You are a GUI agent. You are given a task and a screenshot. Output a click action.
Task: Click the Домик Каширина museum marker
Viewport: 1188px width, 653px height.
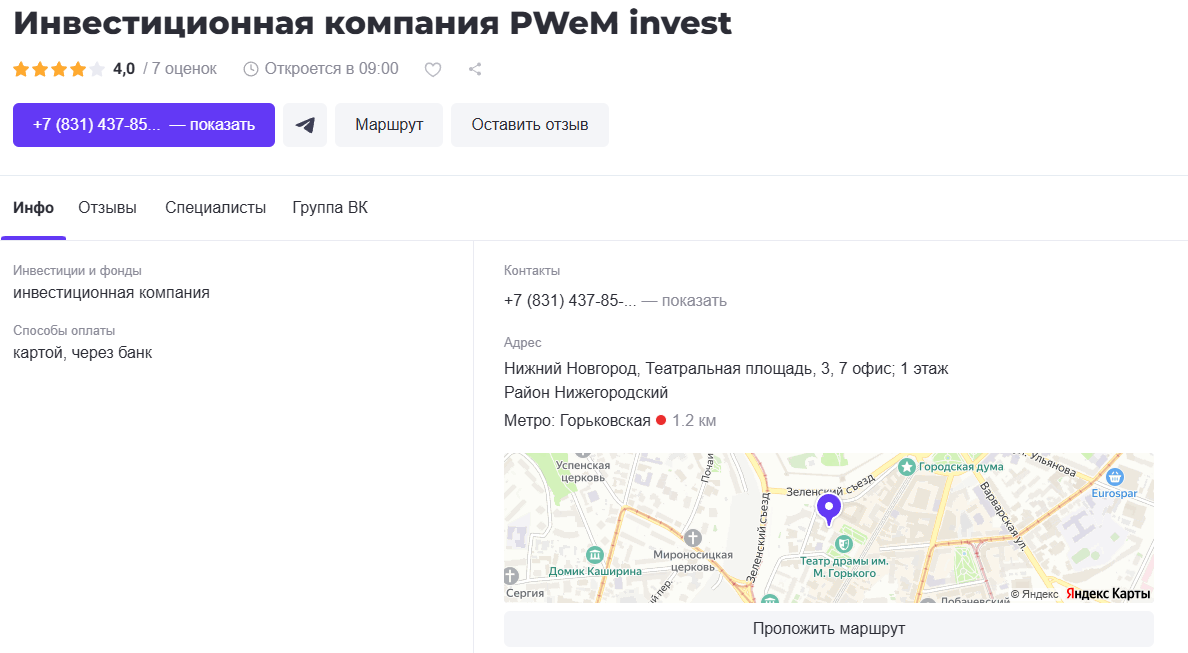[x=595, y=555]
